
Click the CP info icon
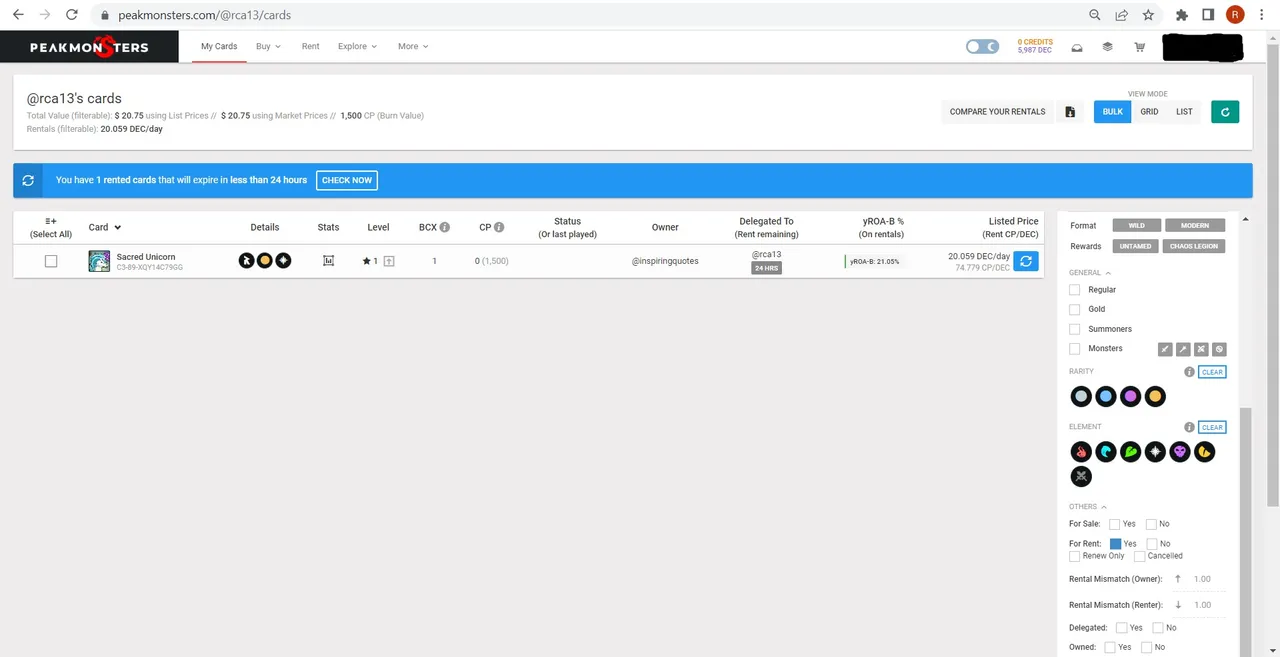499,227
